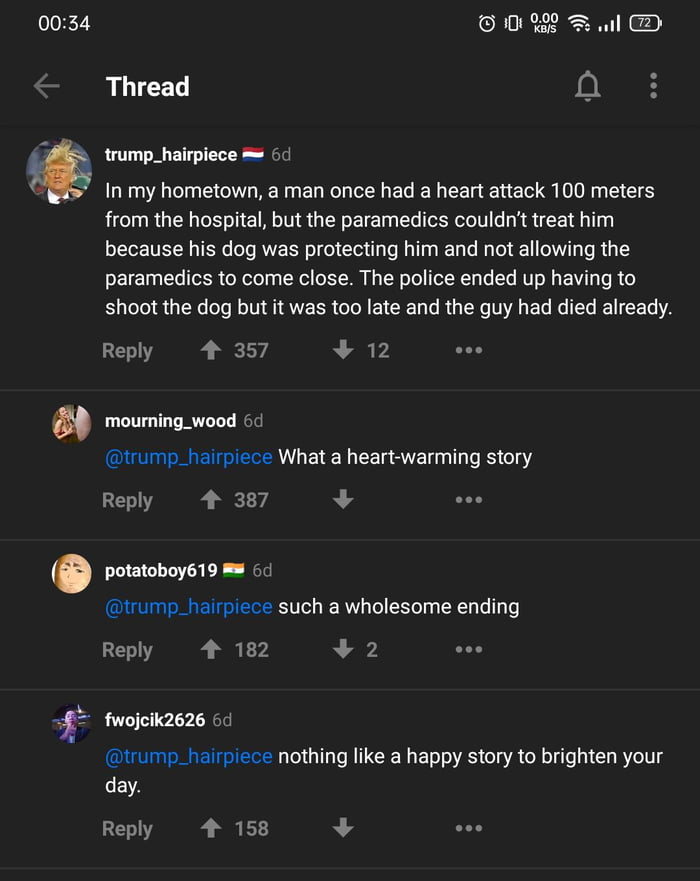Upvote potatoboy619's wholesome ending reply
The height and width of the screenshot is (881, 700).
coord(211,650)
